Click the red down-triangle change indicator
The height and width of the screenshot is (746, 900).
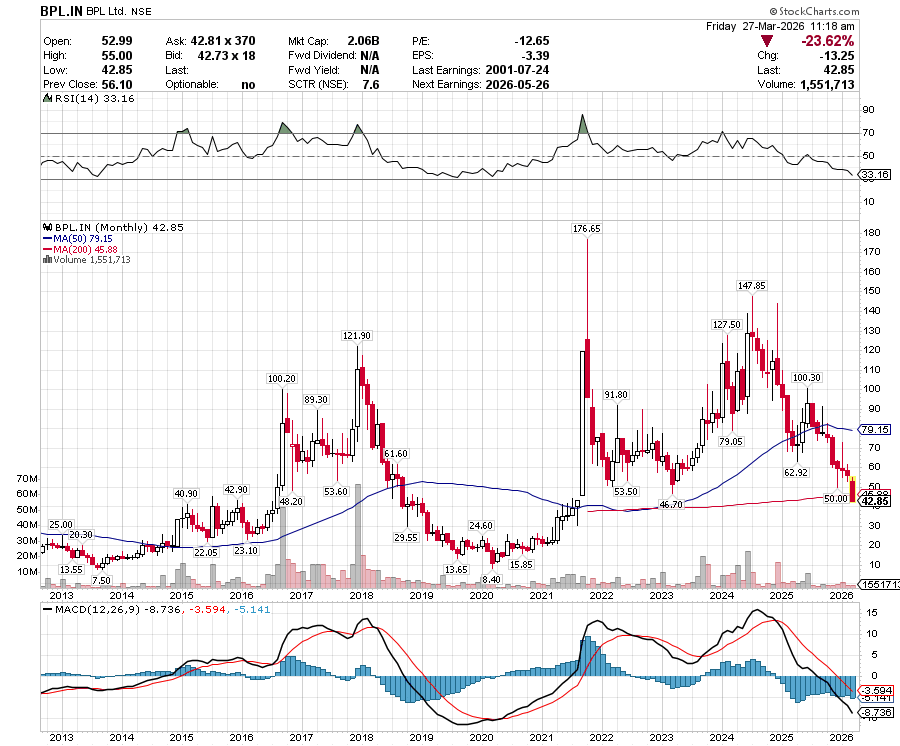pos(766,41)
